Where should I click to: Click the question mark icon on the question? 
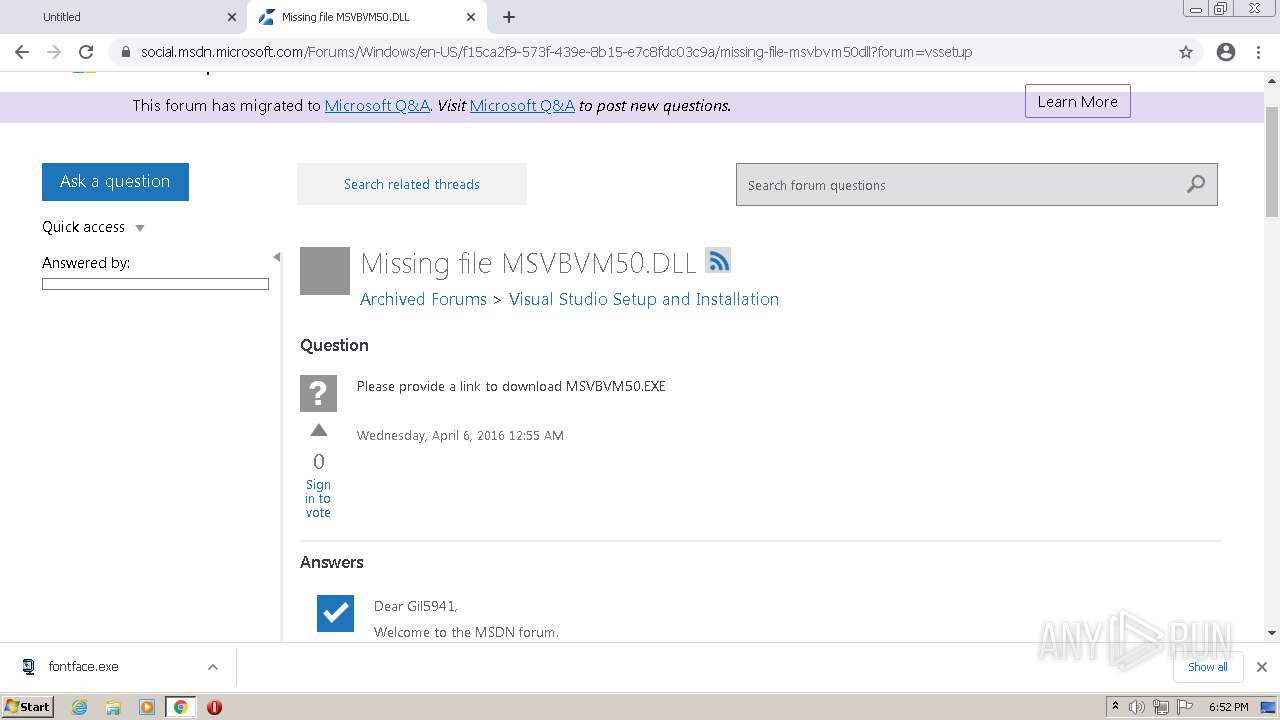pos(318,393)
